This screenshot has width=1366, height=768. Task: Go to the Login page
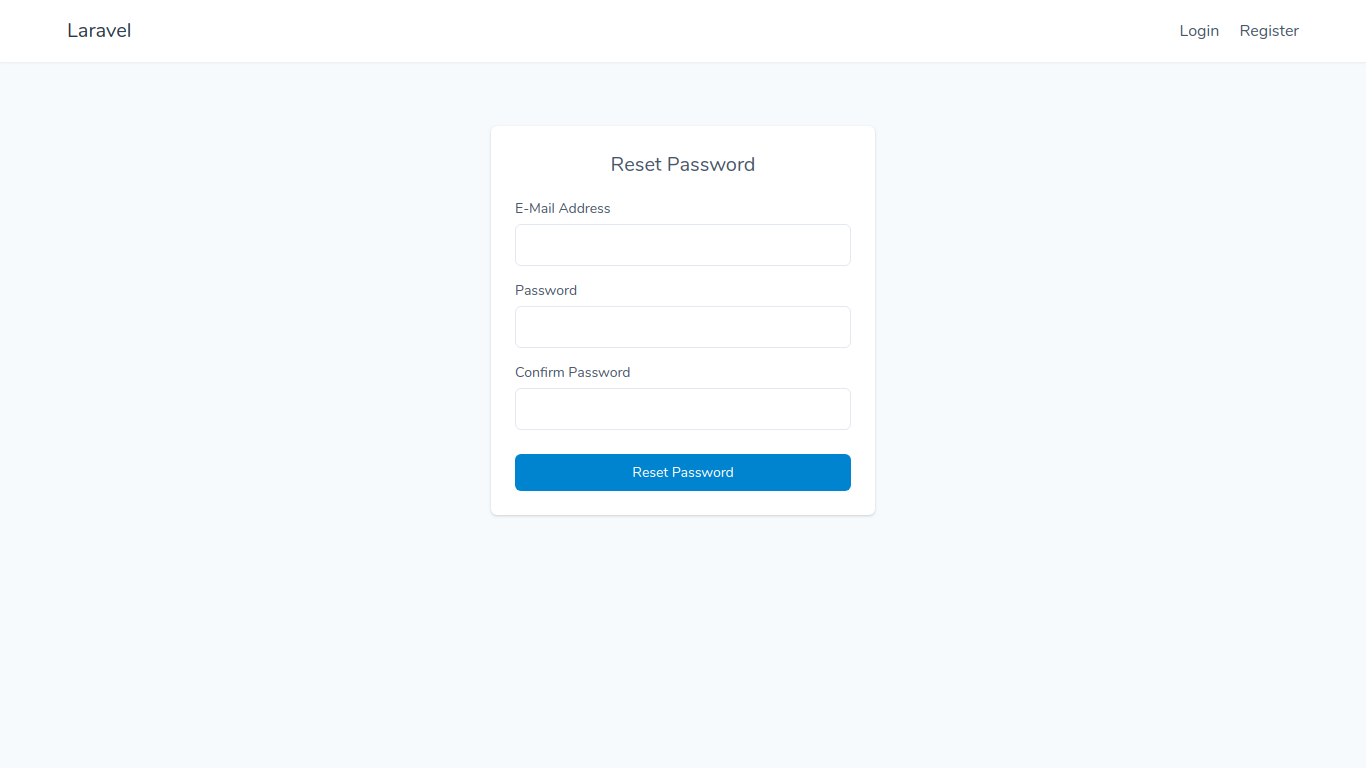pyautogui.click(x=1199, y=31)
